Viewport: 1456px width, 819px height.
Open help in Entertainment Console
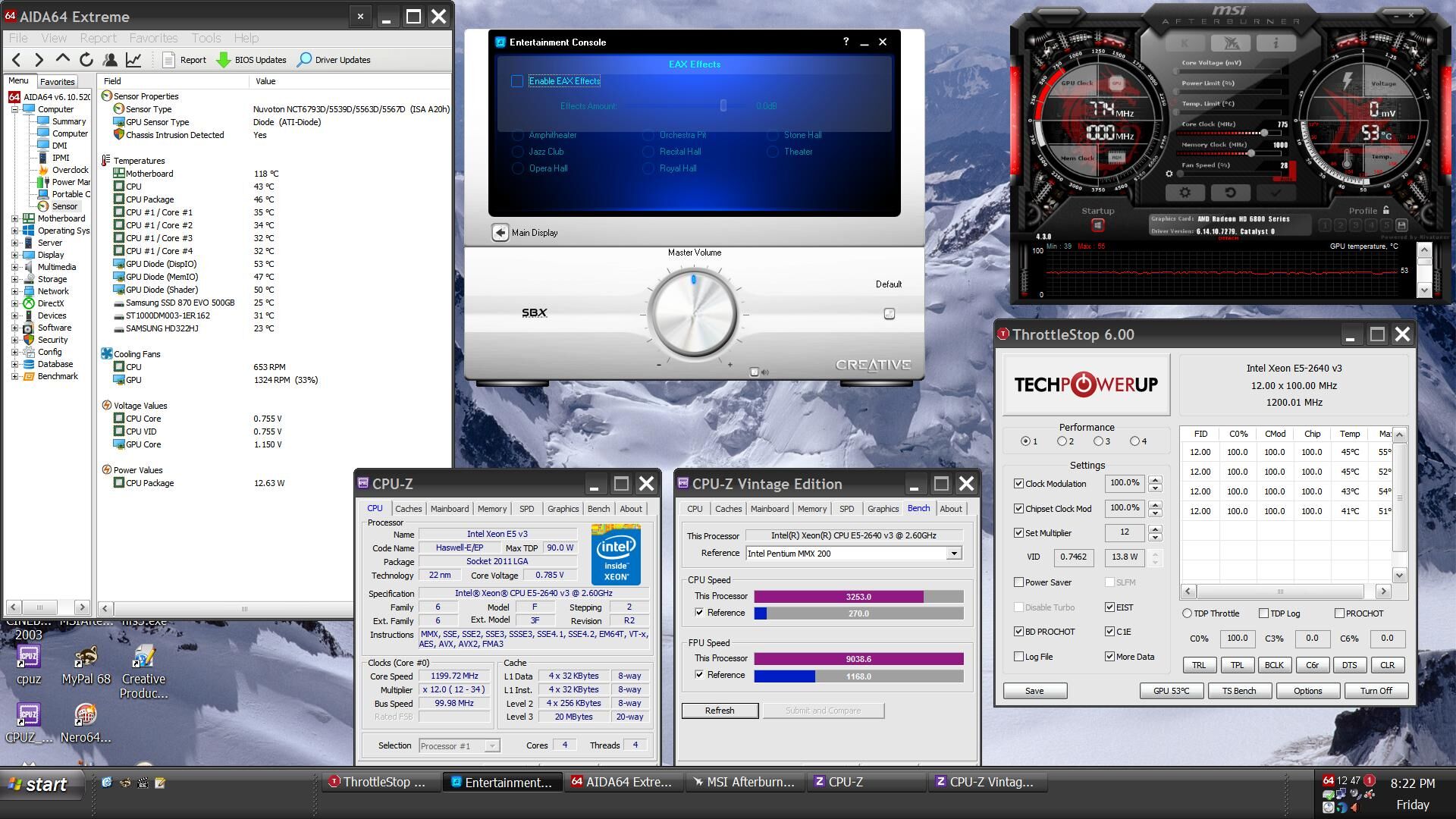pos(846,42)
